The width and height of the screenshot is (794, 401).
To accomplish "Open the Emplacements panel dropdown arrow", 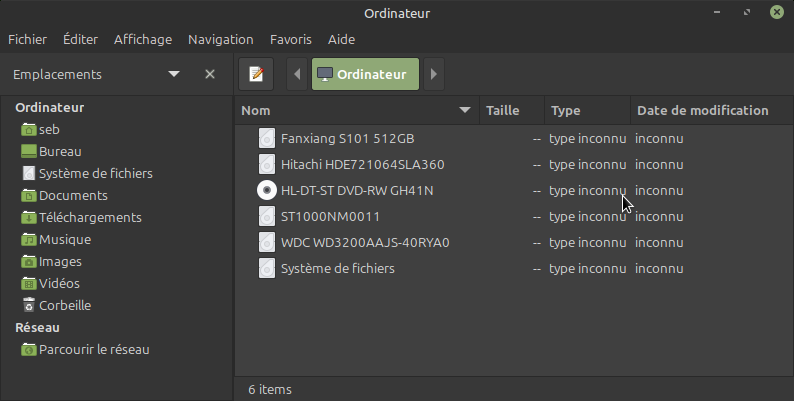I will pos(174,74).
